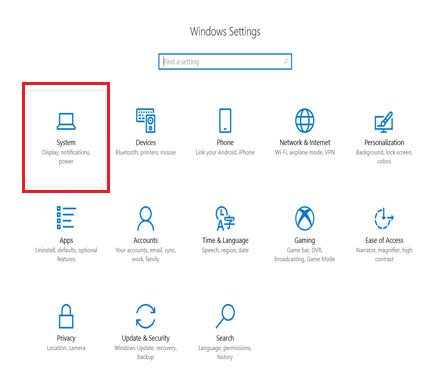Click the magnifier icon in search box
This screenshot has width=440, height=390.
click(286, 62)
